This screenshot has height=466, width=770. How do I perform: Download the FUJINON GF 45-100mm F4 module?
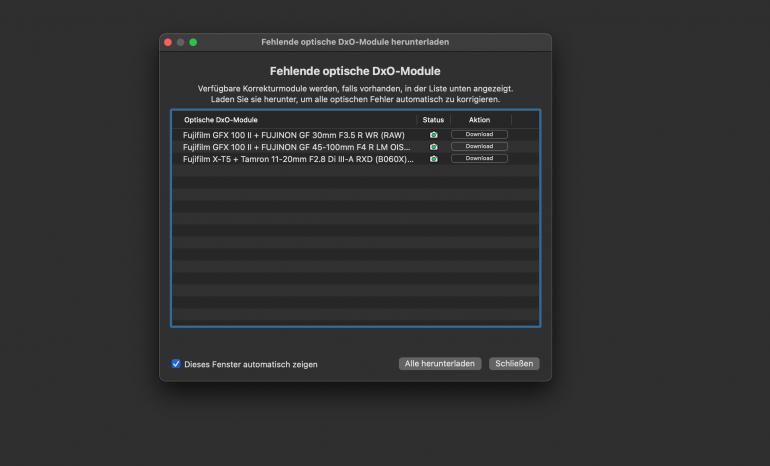pos(479,146)
